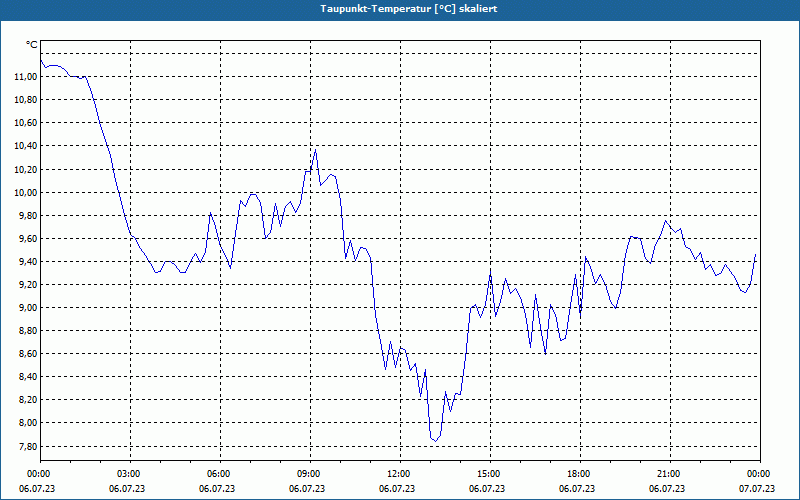The image size is (800, 500).
Task: Click the curve's lowest point below 8,00
Action: (x=435, y=441)
